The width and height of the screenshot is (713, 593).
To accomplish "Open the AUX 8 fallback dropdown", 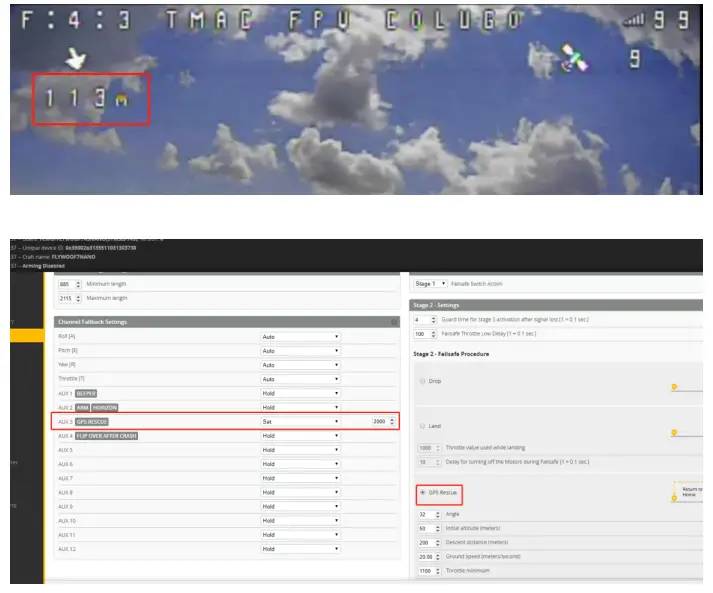I will click(x=301, y=492).
